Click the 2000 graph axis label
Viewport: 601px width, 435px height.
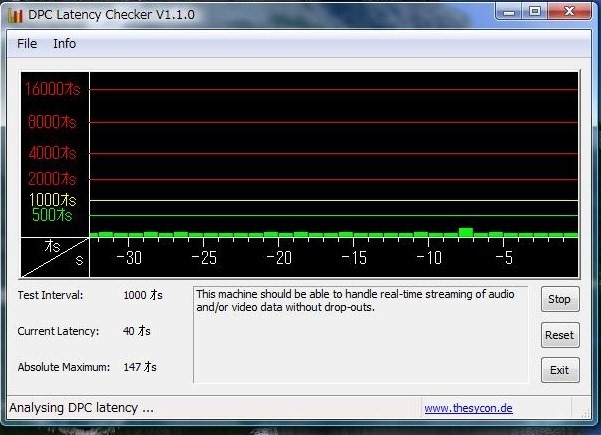click(52, 179)
